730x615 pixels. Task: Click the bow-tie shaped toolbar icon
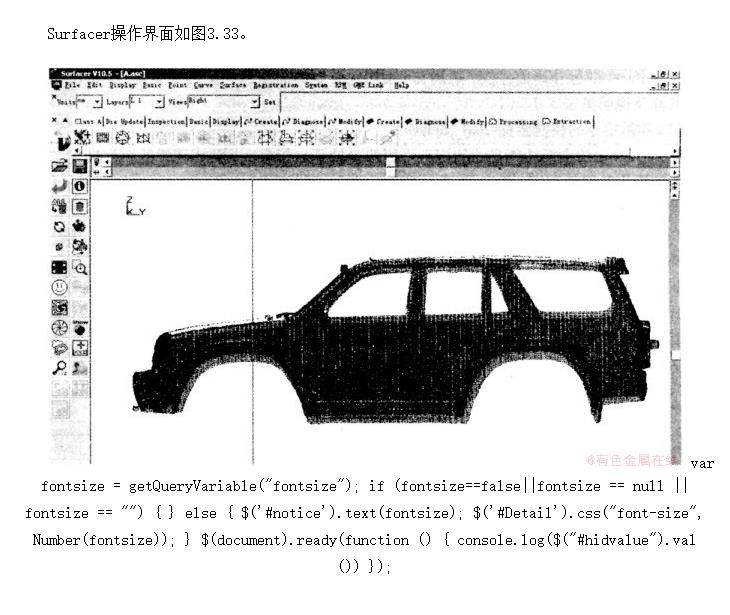pyautogui.click(x=143, y=138)
